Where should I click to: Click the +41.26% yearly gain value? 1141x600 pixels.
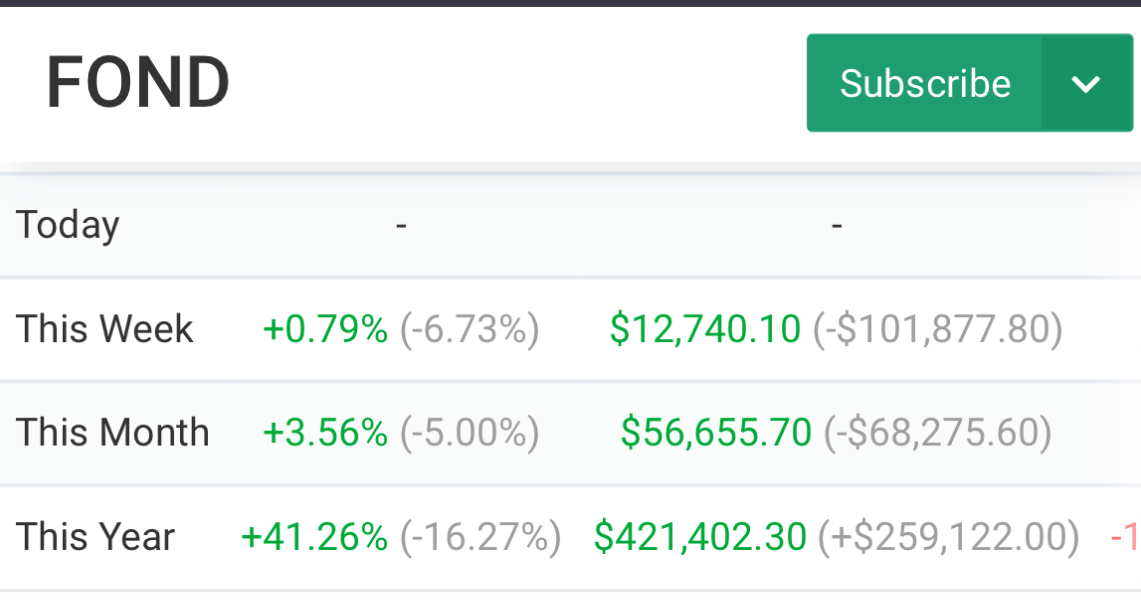[x=314, y=537]
